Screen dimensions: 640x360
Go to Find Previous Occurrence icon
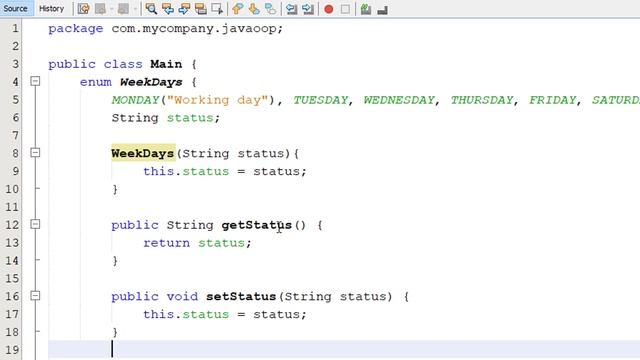(168, 9)
